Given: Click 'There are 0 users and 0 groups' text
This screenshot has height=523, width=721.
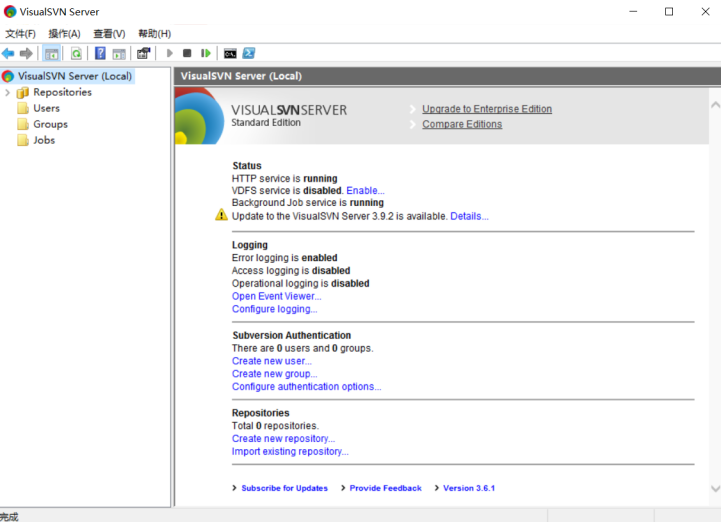Looking at the screenshot, I should pos(303,348).
